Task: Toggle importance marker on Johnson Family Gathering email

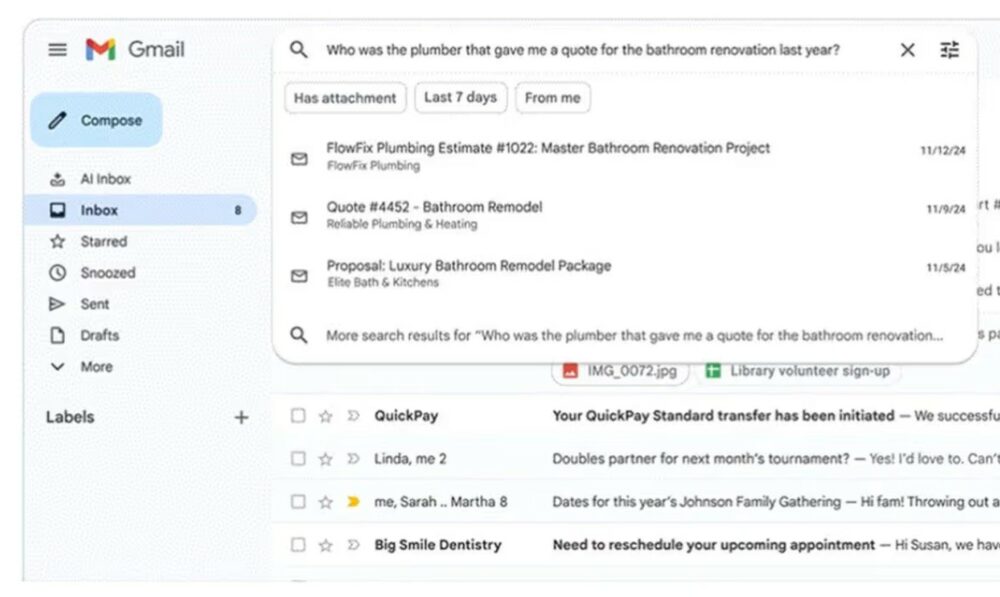Action: click(352, 502)
